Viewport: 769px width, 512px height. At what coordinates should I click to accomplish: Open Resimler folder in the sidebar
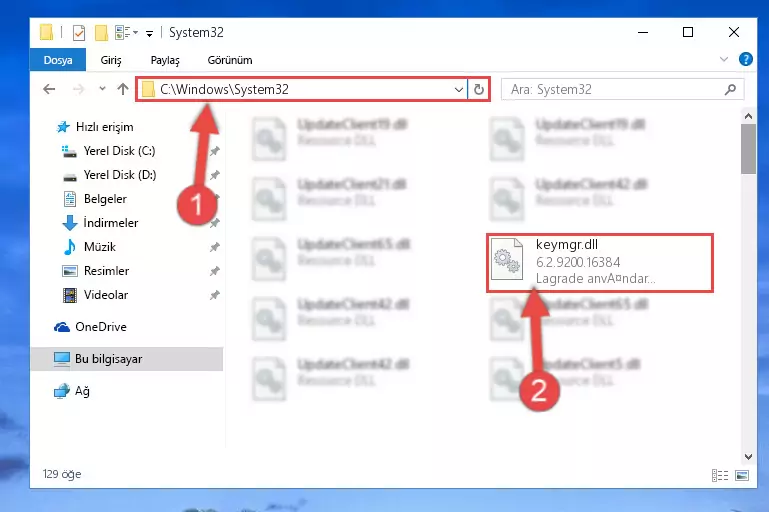(x=106, y=271)
